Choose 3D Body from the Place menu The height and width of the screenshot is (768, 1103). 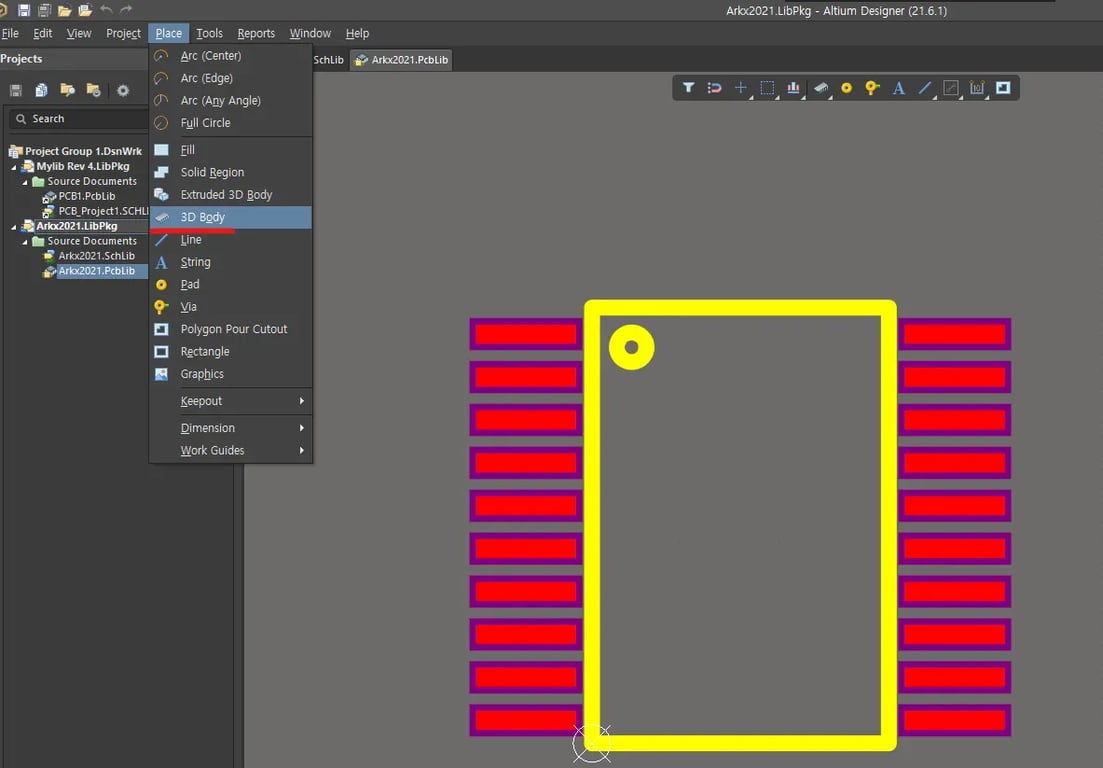pyautogui.click(x=203, y=217)
